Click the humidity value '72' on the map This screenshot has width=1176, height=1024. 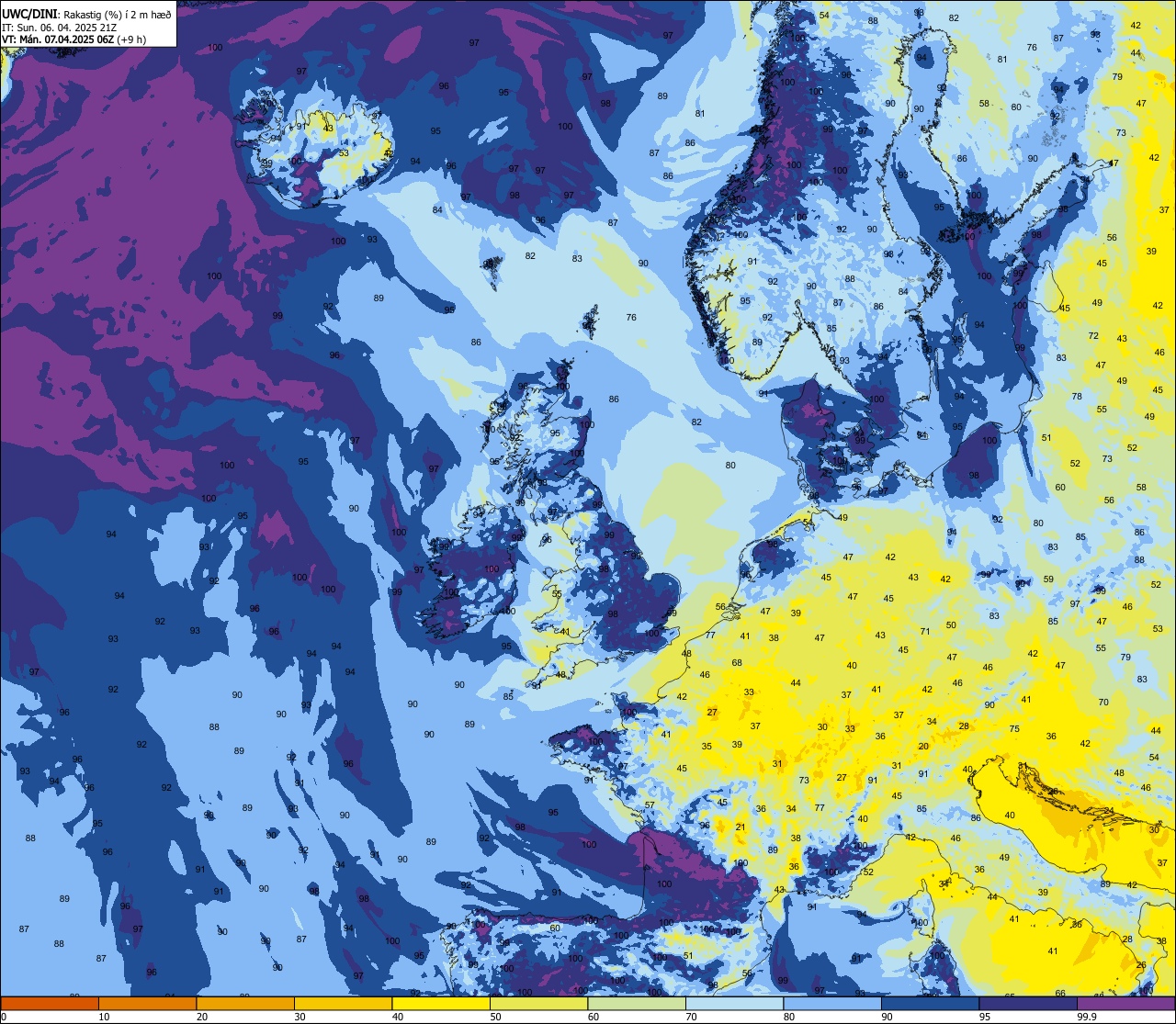click(x=1093, y=335)
